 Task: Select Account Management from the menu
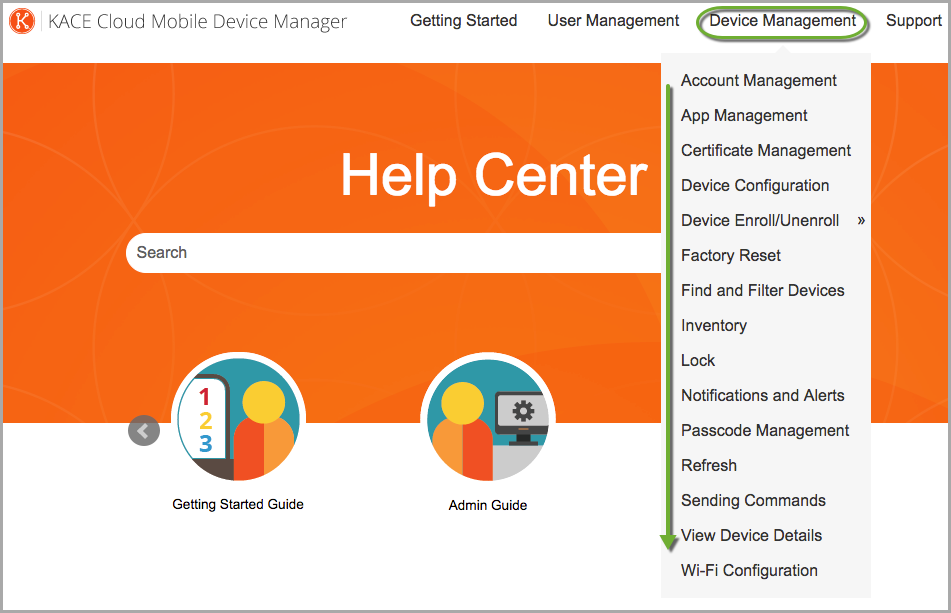(758, 81)
